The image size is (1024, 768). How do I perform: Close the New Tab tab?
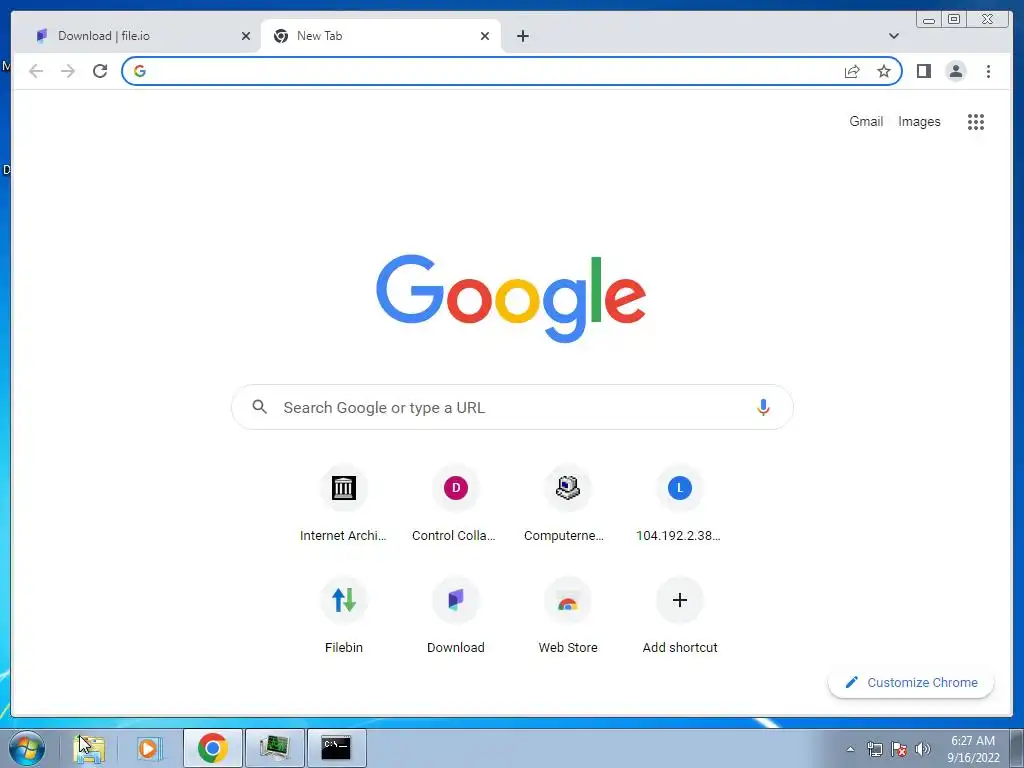[x=485, y=36]
